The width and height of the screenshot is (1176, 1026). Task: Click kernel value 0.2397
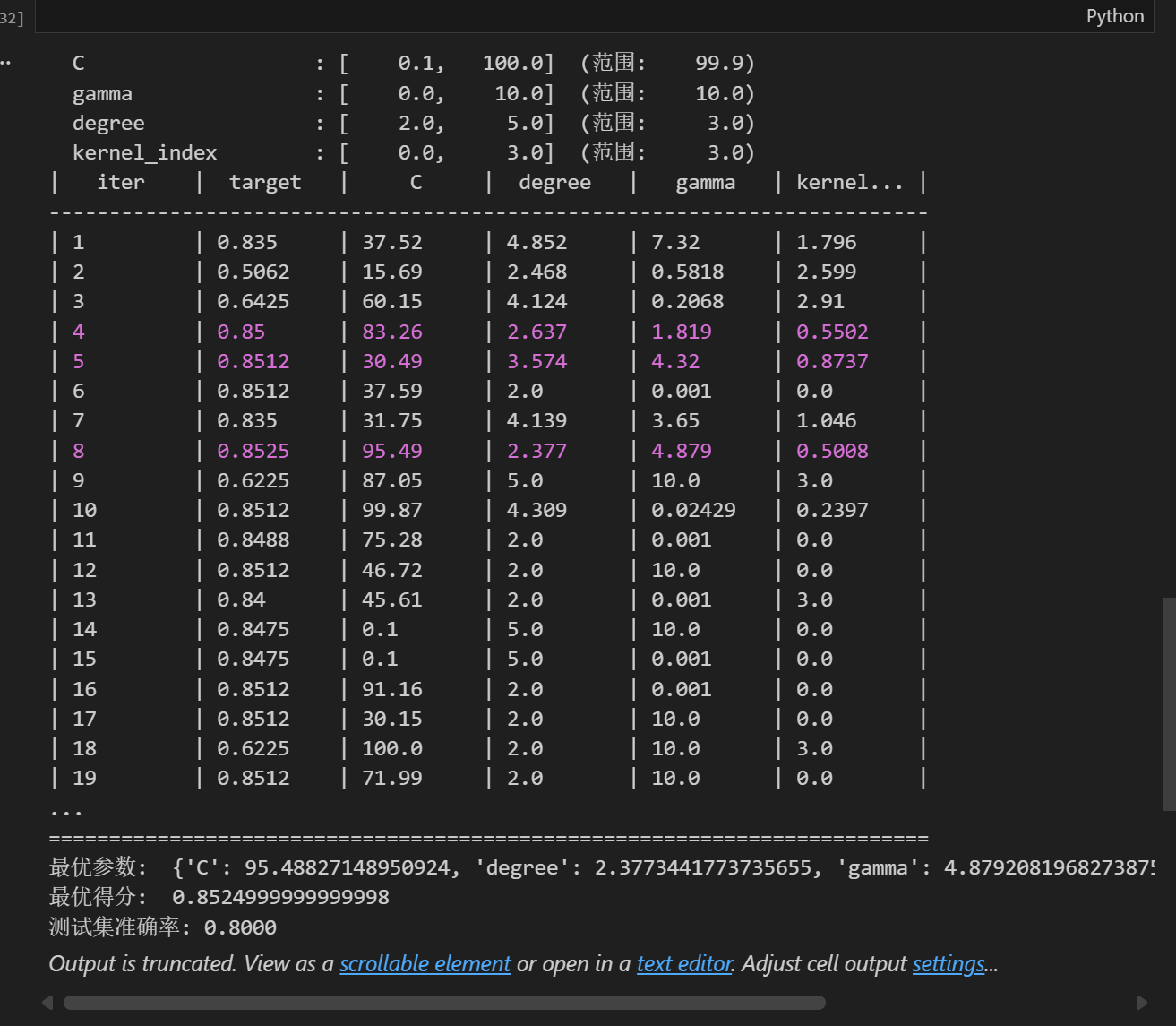(x=833, y=511)
